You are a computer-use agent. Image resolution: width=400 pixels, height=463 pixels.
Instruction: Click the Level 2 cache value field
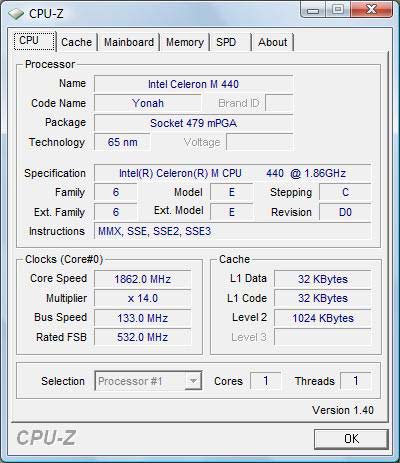click(322, 318)
